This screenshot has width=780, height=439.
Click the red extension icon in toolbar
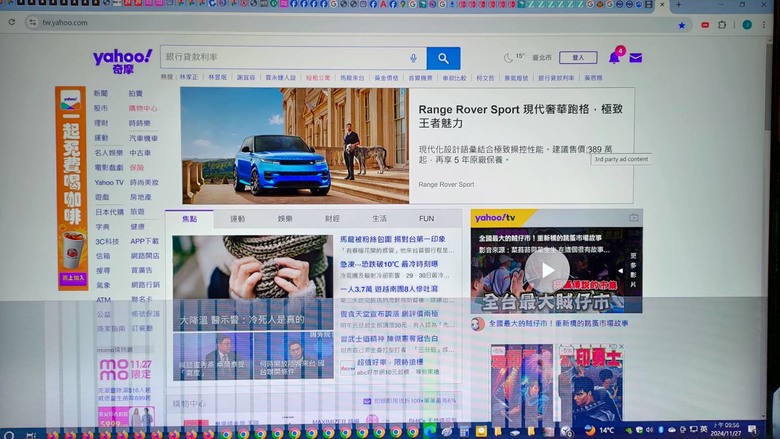(x=705, y=24)
